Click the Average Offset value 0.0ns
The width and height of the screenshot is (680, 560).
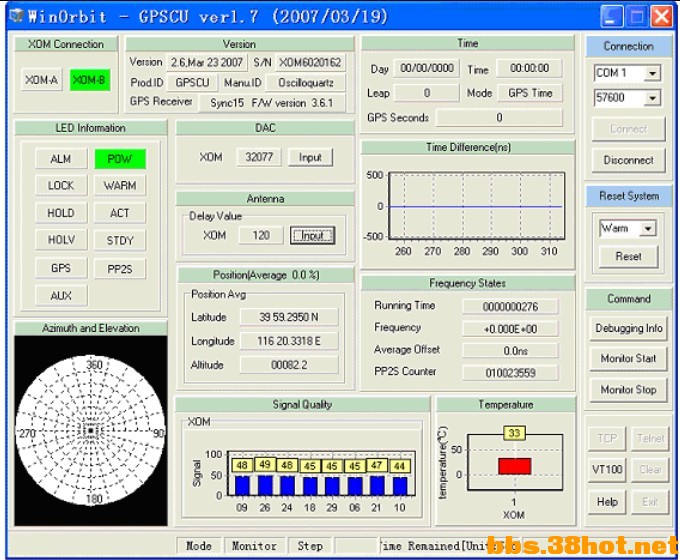[510, 350]
